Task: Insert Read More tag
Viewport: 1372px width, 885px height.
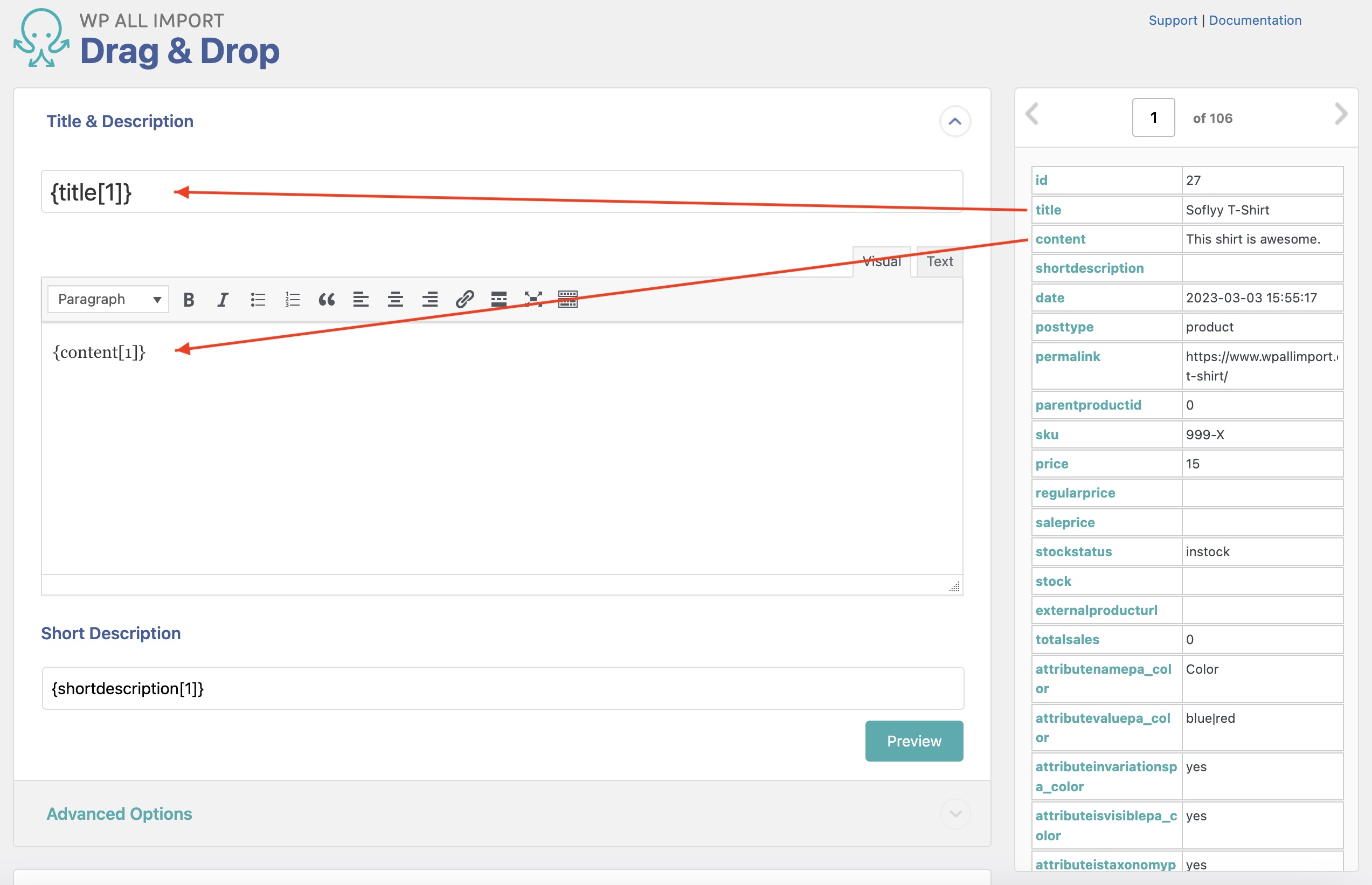Action: coord(498,300)
